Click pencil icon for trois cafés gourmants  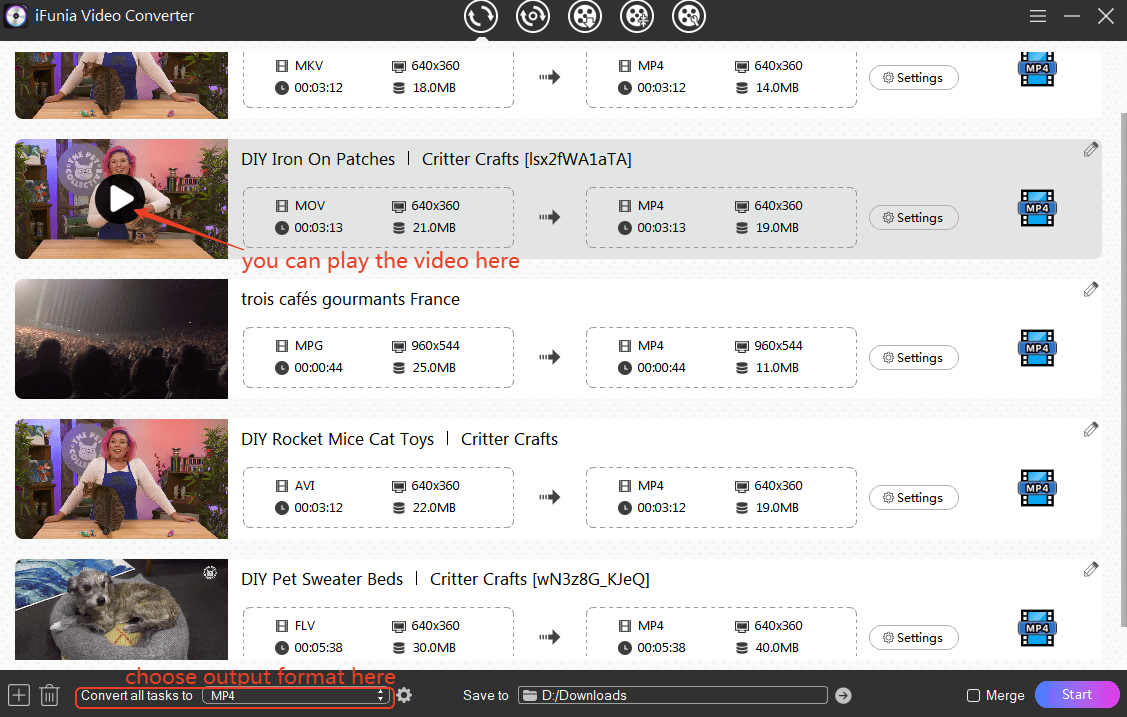pos(1090,289)
